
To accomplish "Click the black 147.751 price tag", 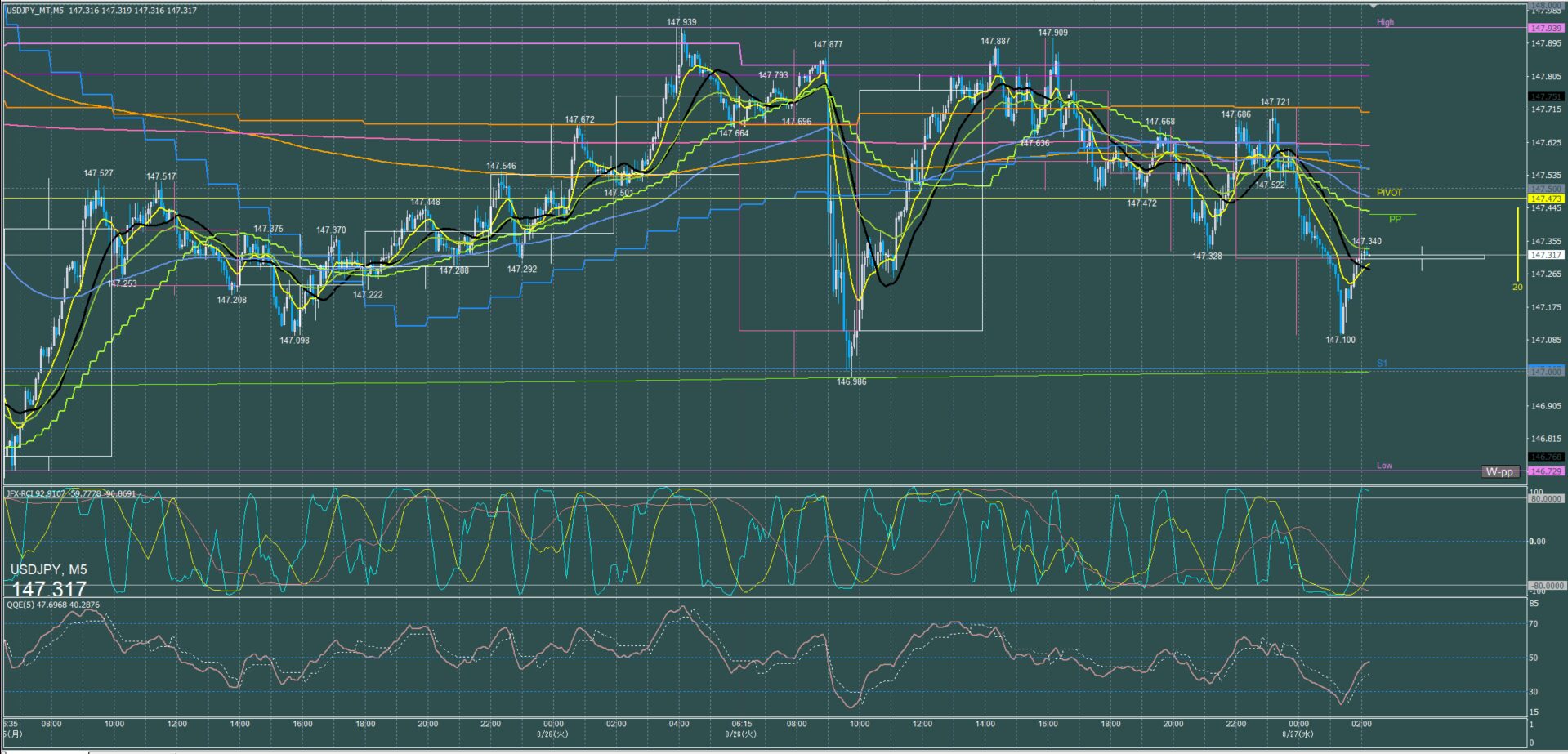I will coord(1545,96).
